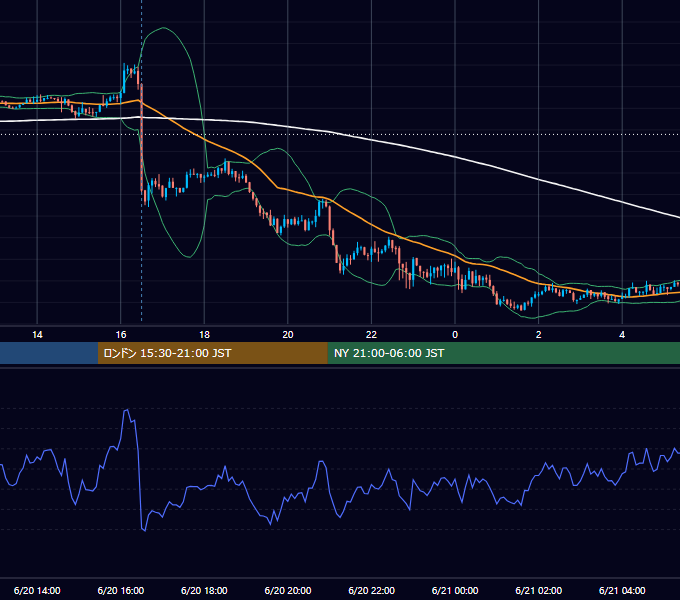680x600 pixels.
Task: Click the 6/20 18:00 label on oscillator axis
Action: [204, 590]
